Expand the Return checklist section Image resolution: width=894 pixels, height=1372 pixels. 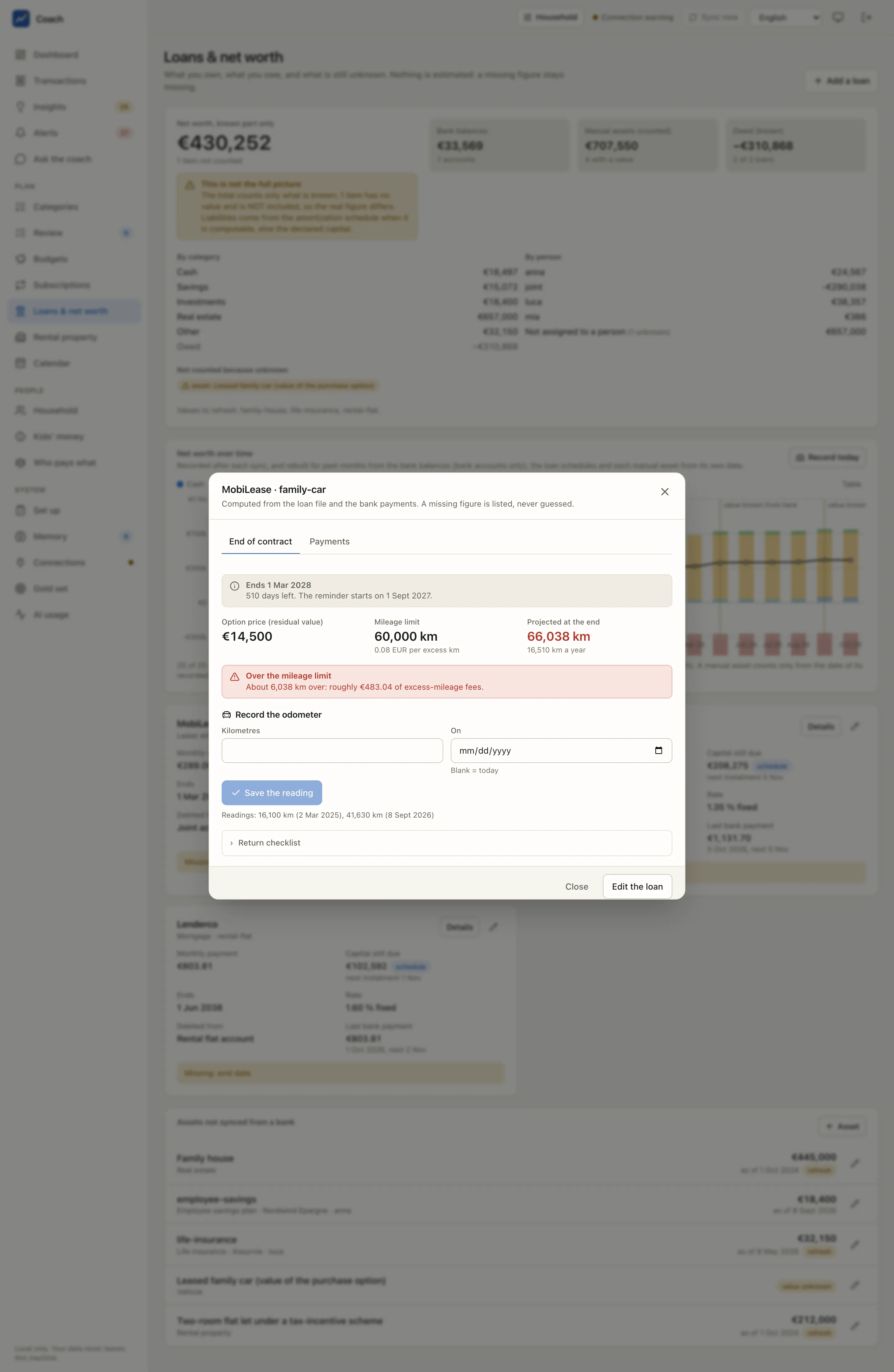(447, 843)
